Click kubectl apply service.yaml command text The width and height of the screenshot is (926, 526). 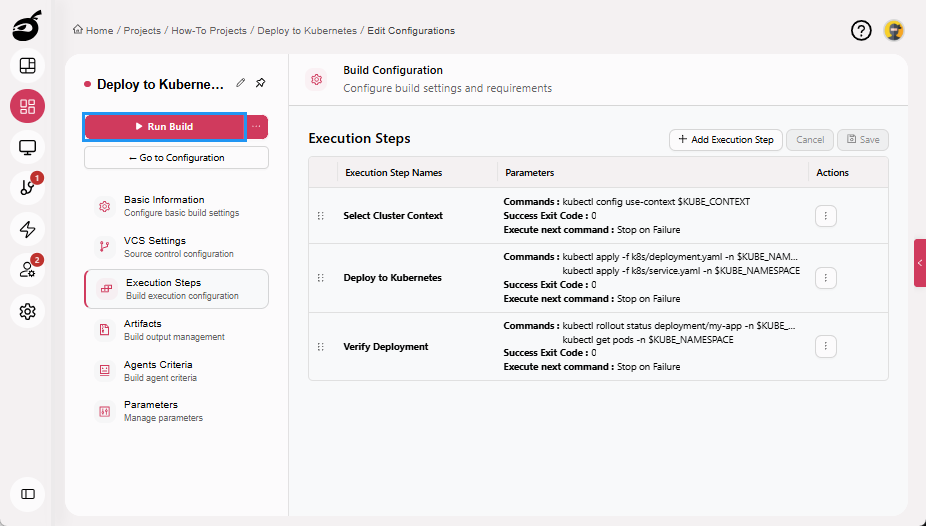pyautogui.click(x=681, y=271)
